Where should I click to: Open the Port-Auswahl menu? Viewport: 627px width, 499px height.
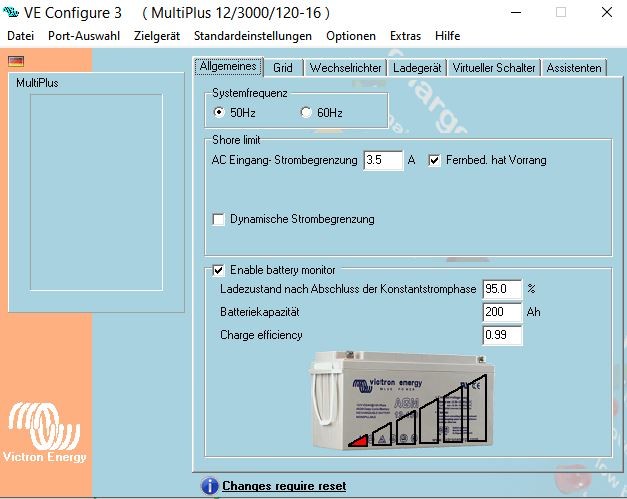[84, 36]
